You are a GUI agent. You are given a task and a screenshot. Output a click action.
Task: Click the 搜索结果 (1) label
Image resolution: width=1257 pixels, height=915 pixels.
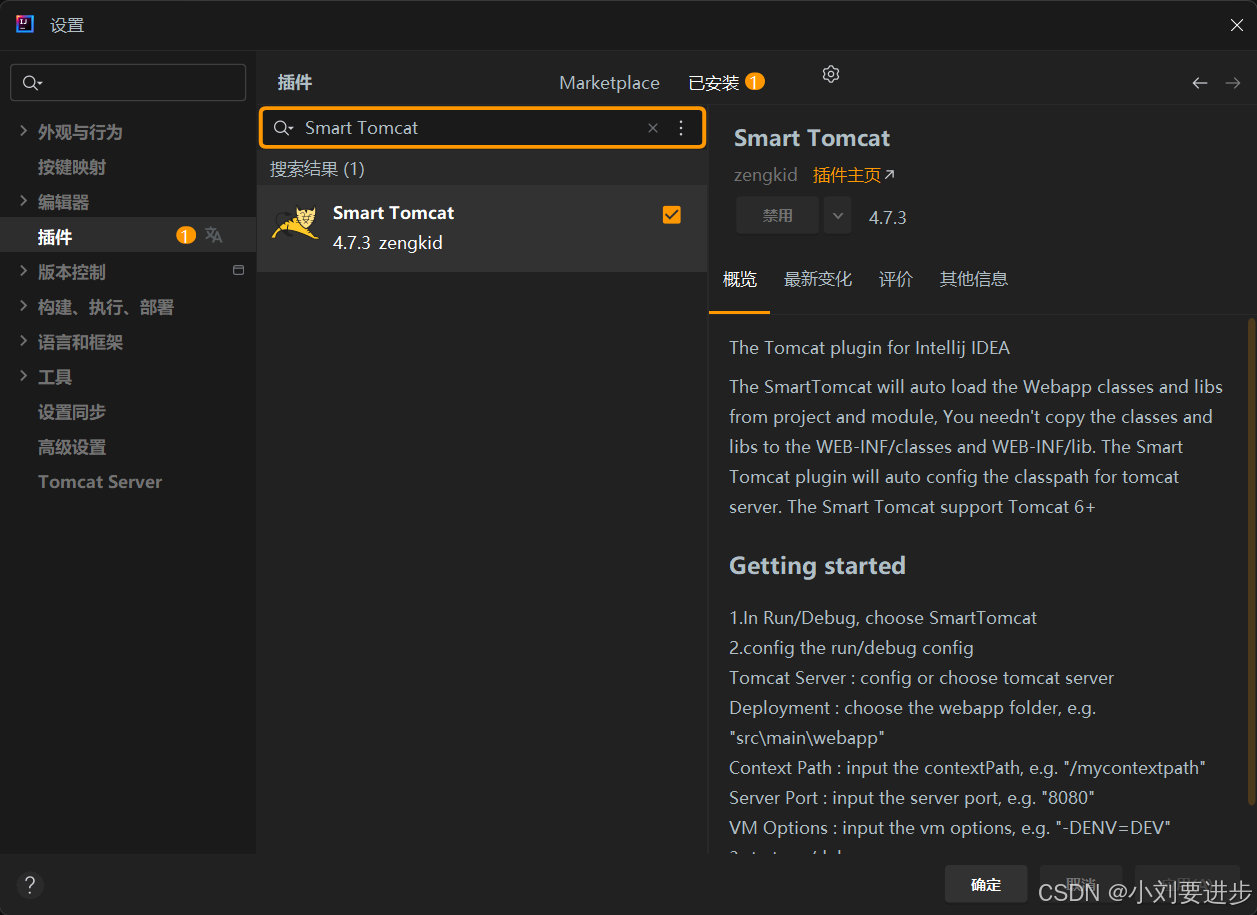(x=317, y=169)
